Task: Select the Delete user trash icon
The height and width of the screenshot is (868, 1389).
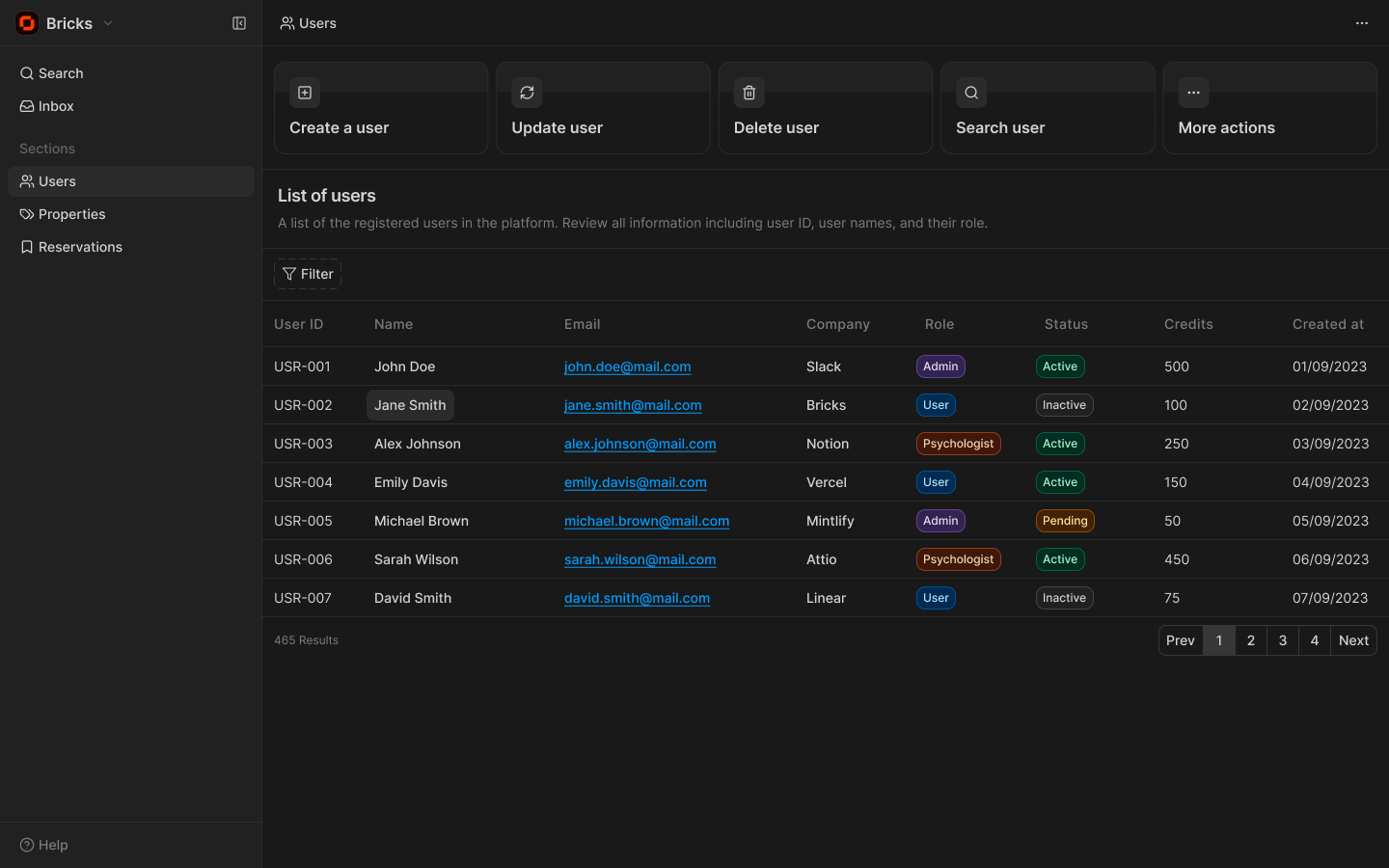Action: point(749,93)
